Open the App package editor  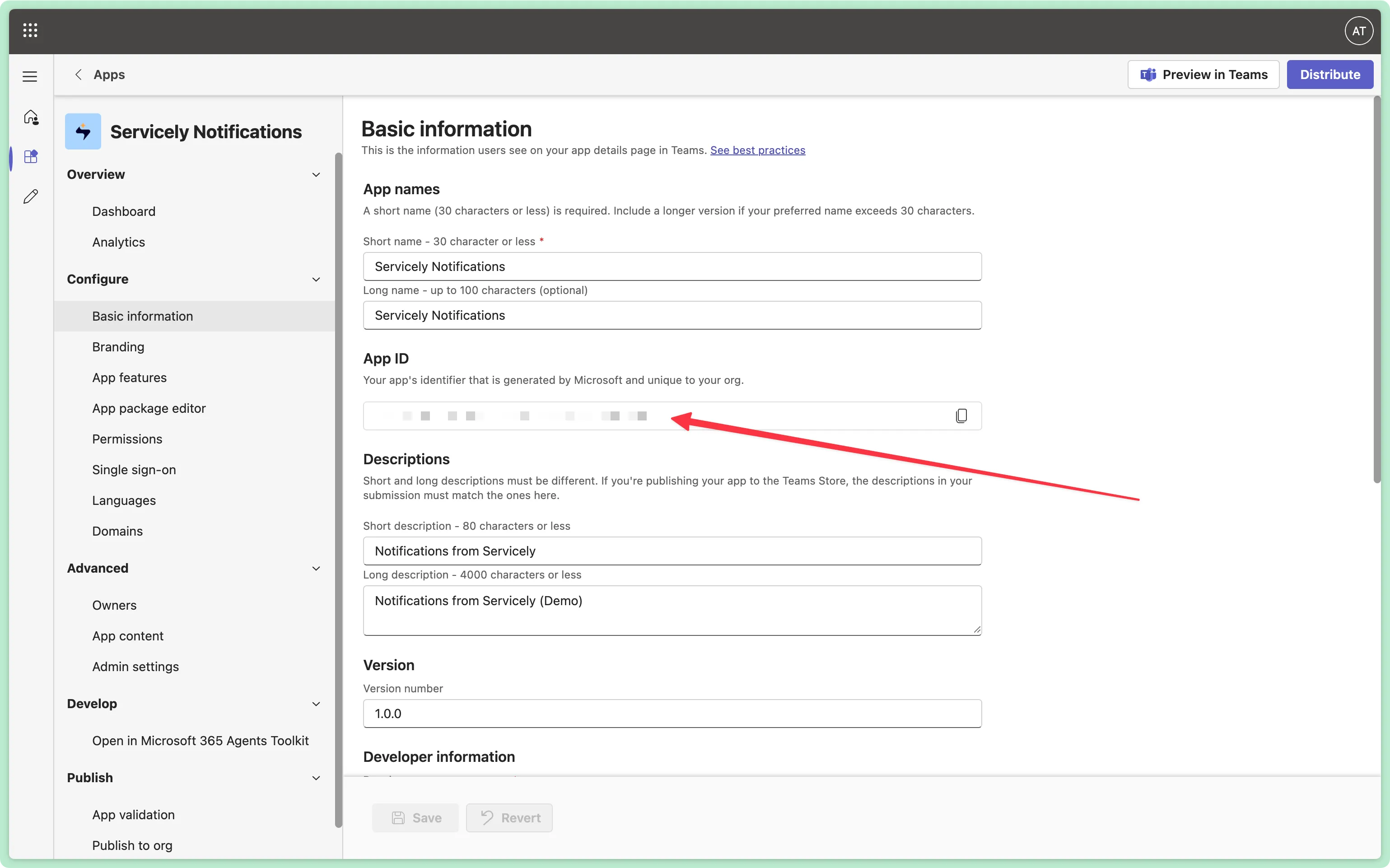[x=149, y=408]
